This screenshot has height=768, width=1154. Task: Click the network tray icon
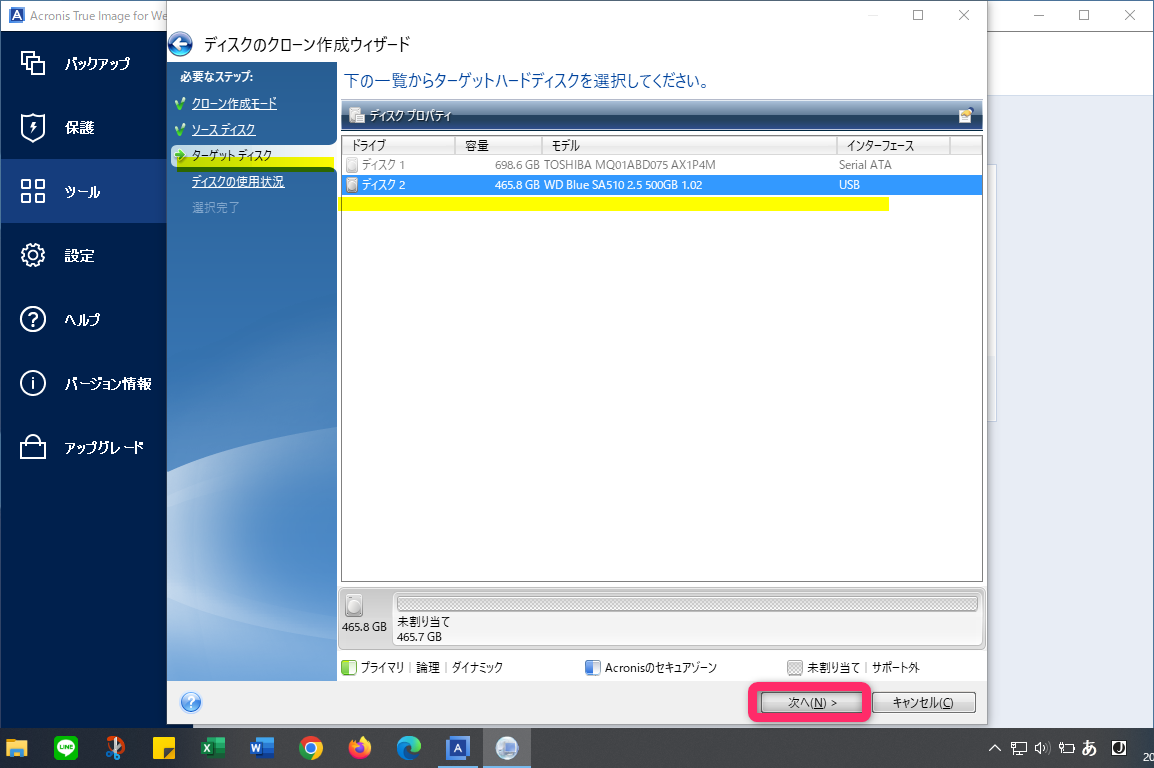click(1019, 748)
